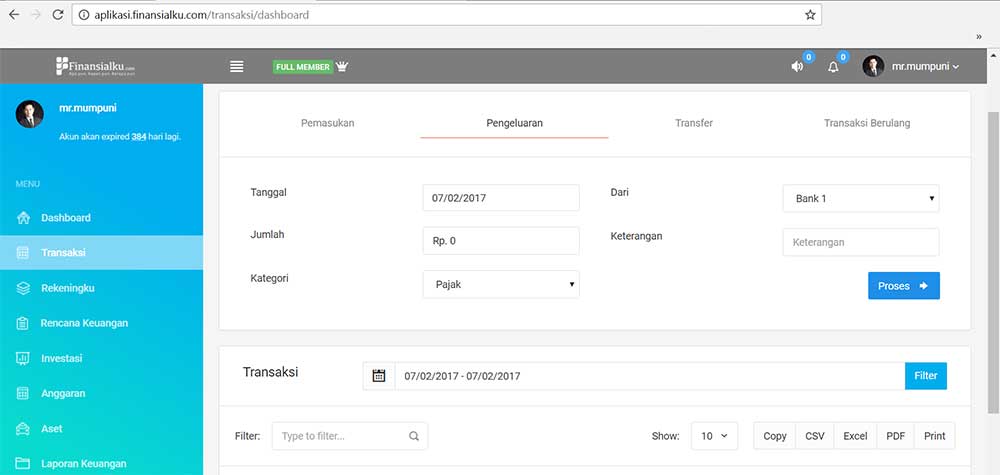Click the Copy export button
Screen dimensions: 1000x475
coord(774,436)
